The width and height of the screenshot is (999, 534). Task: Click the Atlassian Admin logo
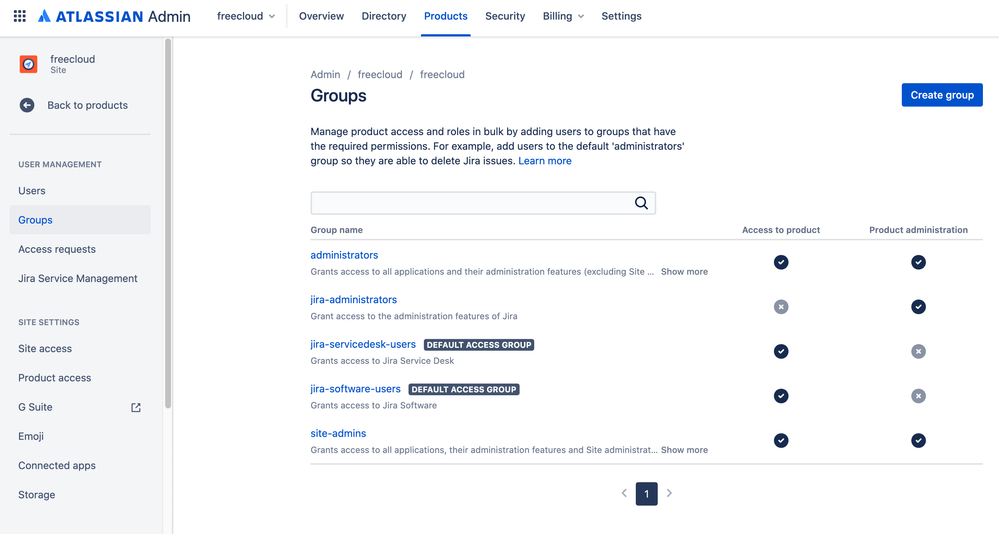(114, 16)
